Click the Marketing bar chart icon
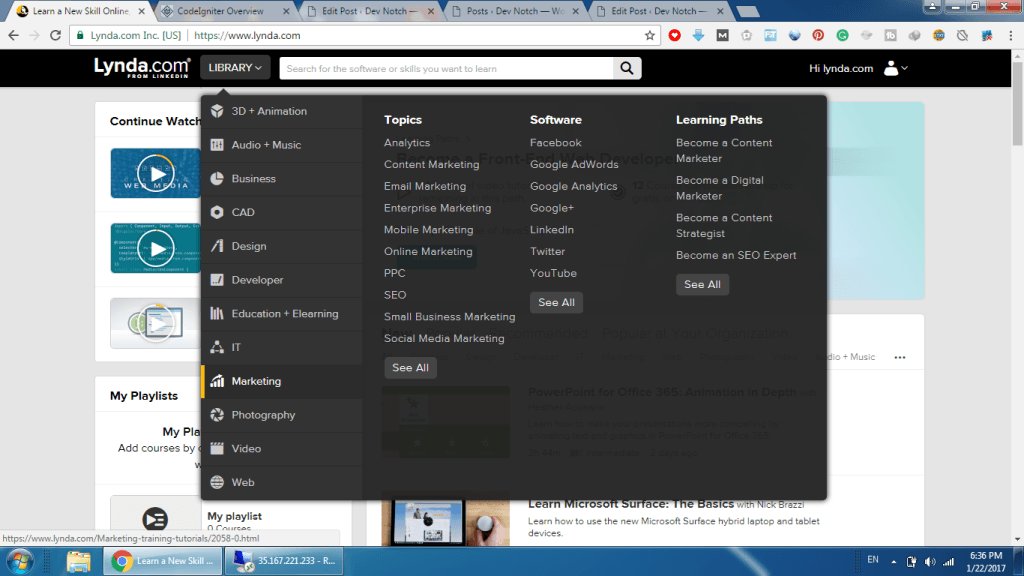This screenshot has width=1024, height=576. [217, 381]
